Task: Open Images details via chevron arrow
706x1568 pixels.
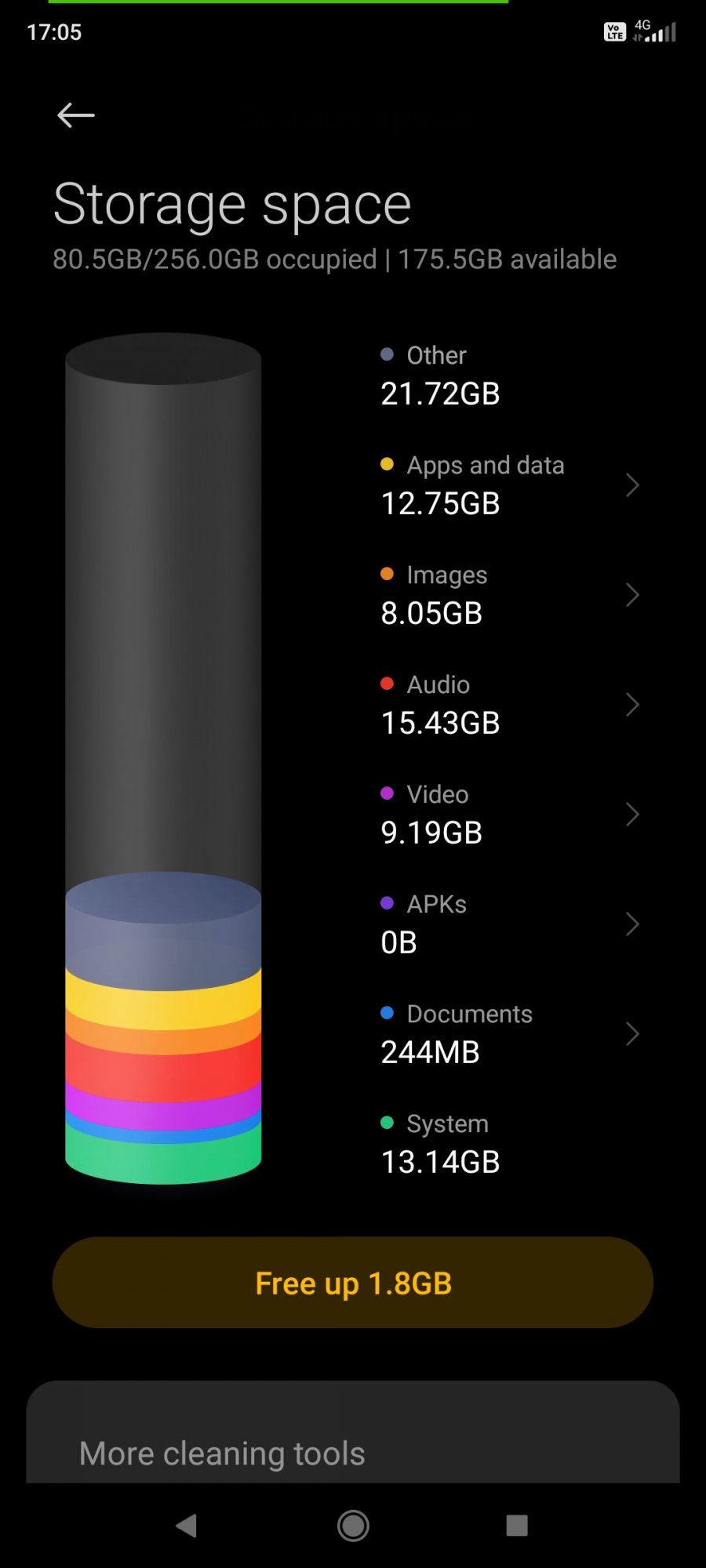Action: [632, 595]
